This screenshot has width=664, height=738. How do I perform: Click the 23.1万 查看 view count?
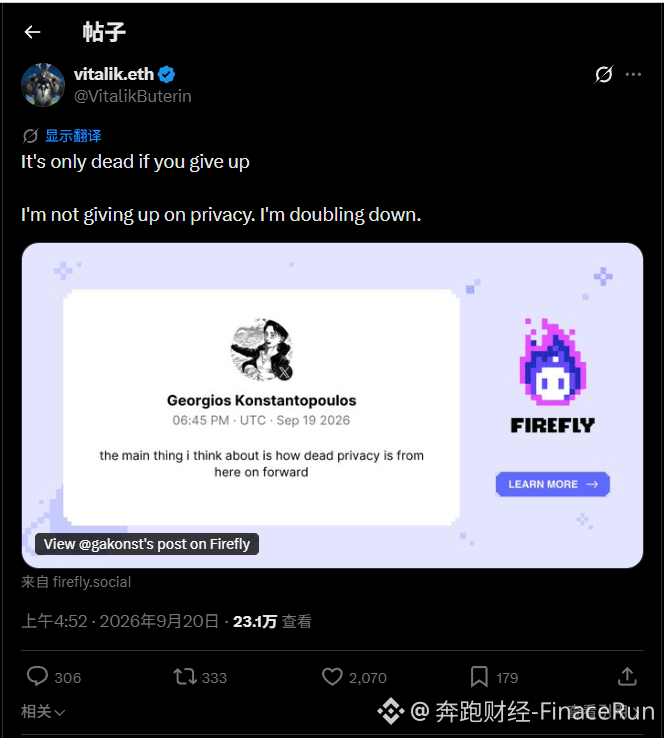click(272, 622)
